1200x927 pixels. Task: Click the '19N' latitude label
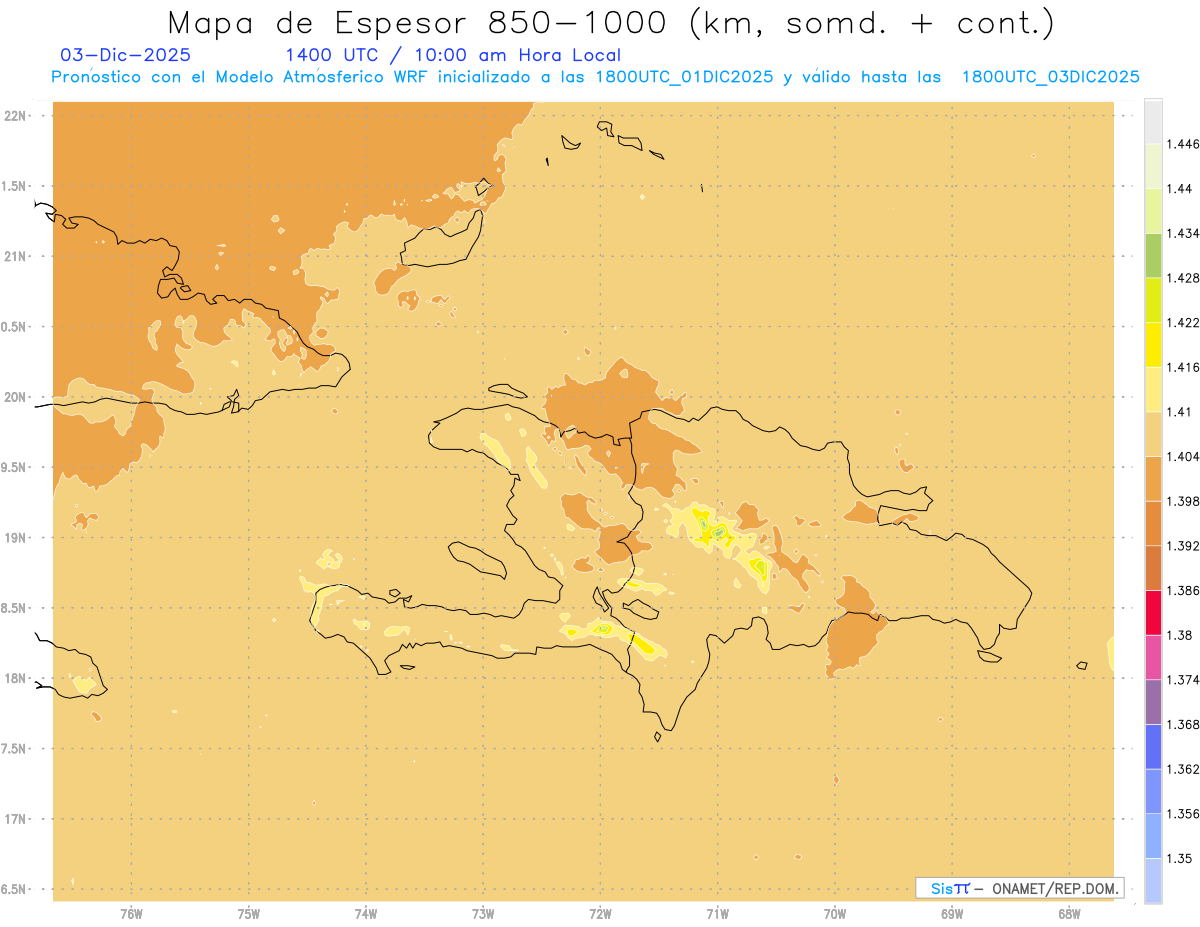click(x=16, y=538)
